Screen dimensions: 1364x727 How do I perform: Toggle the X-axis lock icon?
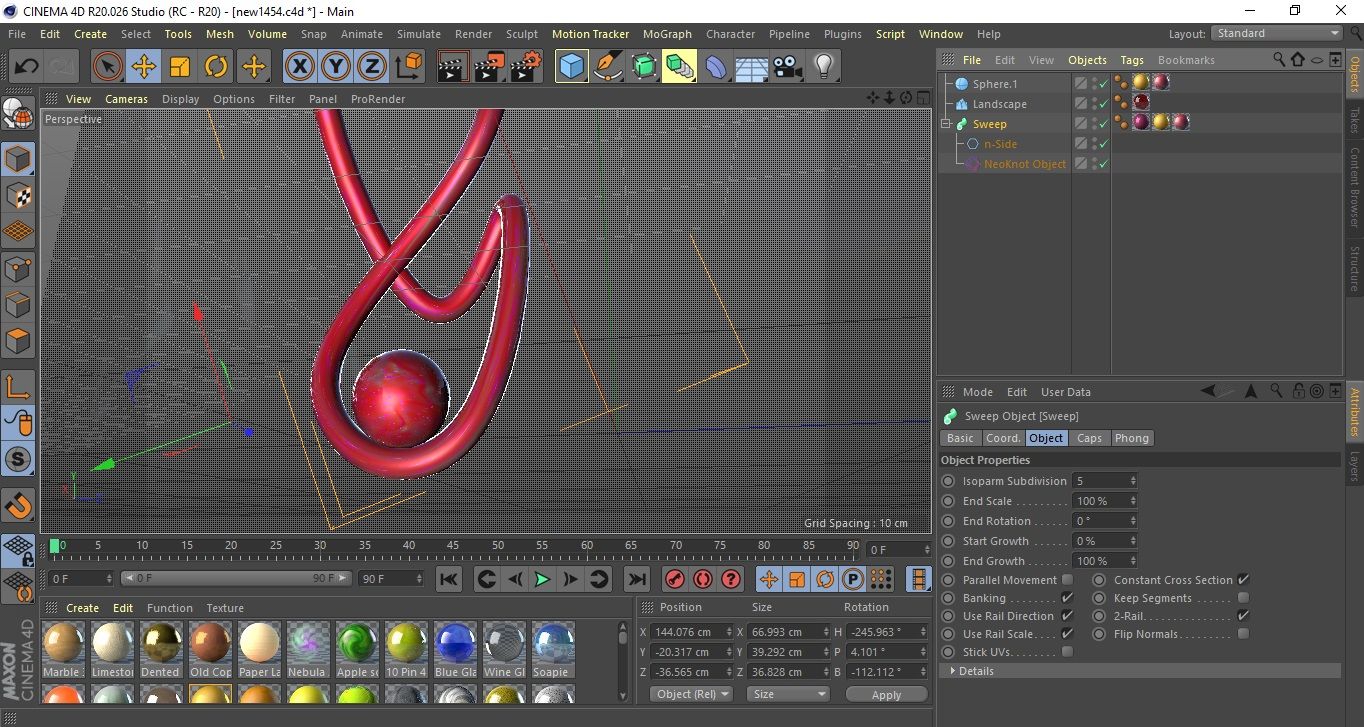[x=299, y=67]
